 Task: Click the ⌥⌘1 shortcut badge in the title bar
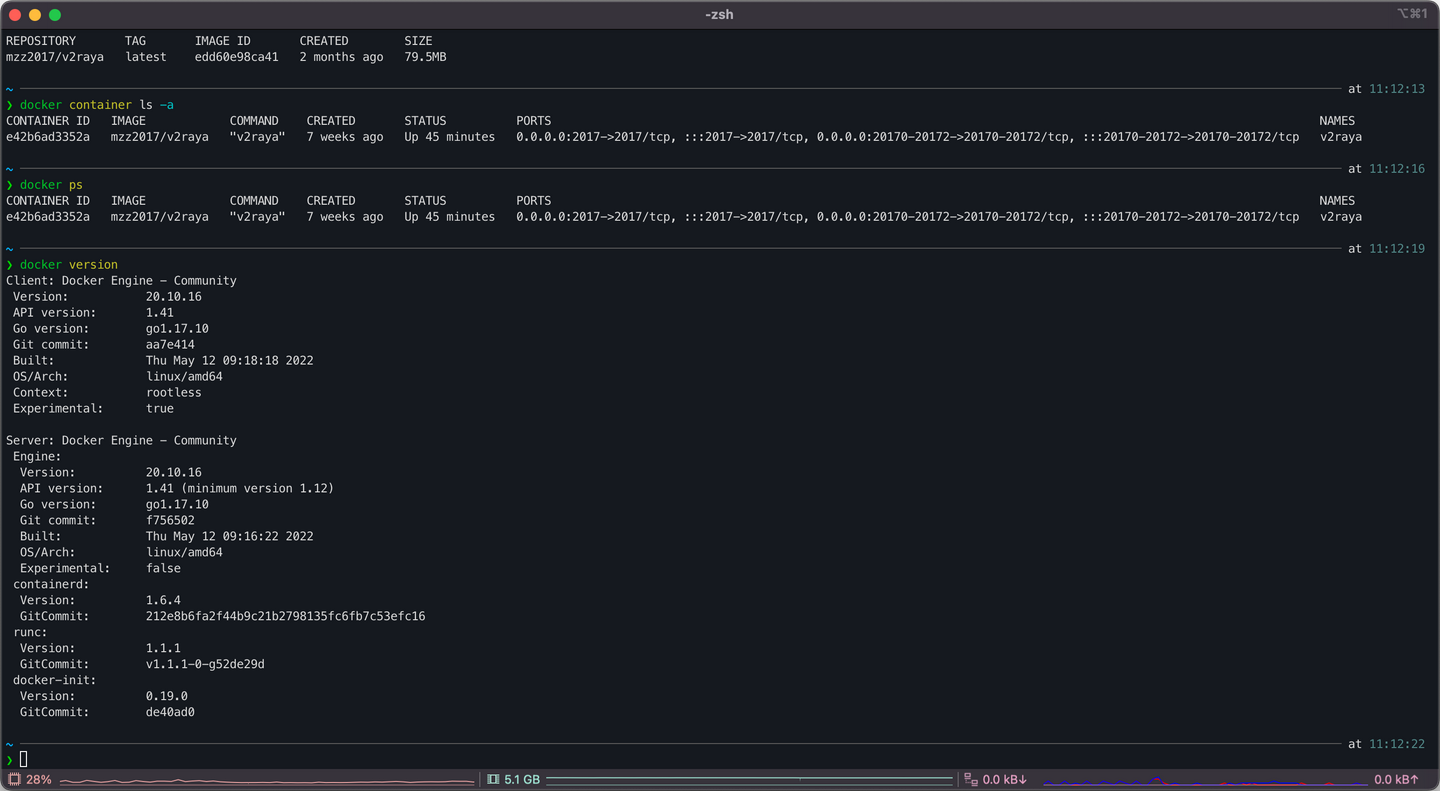[1414, 14]
